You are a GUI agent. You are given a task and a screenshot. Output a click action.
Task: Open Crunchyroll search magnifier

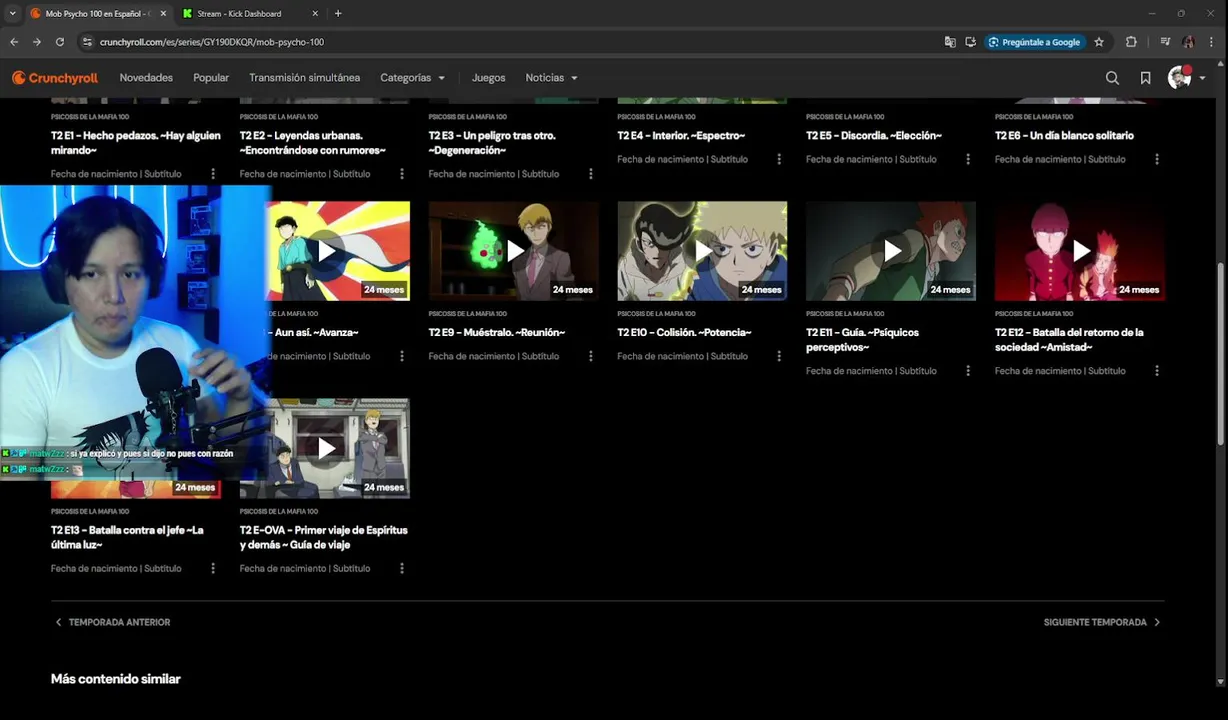tap(1112, 78)
